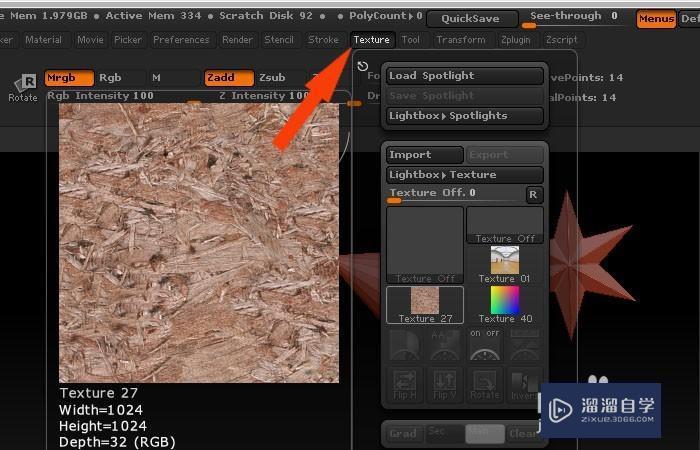
Task: Click the 'Height=1024' text
Action: click(103, 426)
